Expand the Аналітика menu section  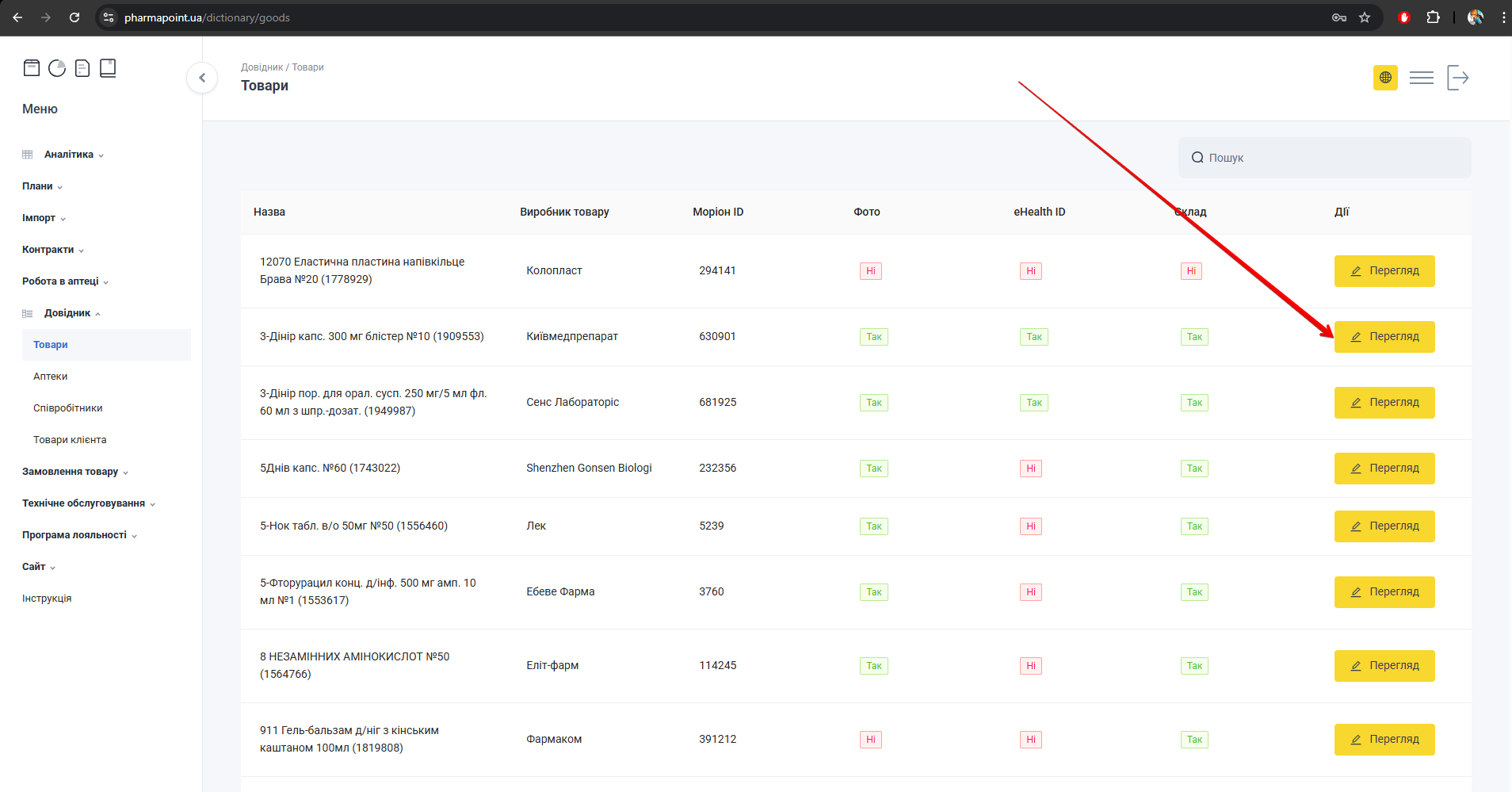69,155
